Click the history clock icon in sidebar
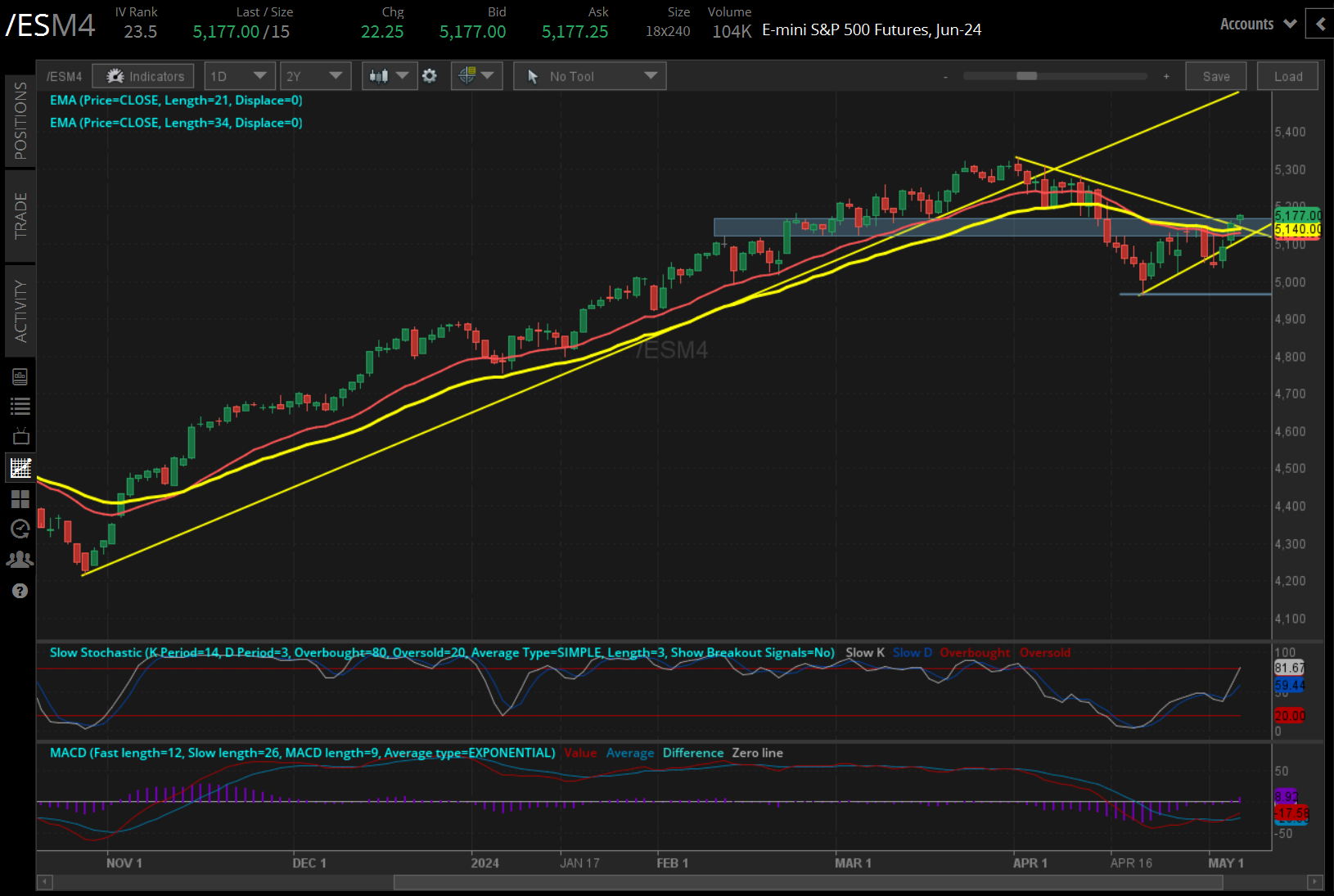The image size is (1334, 896). 20,529
